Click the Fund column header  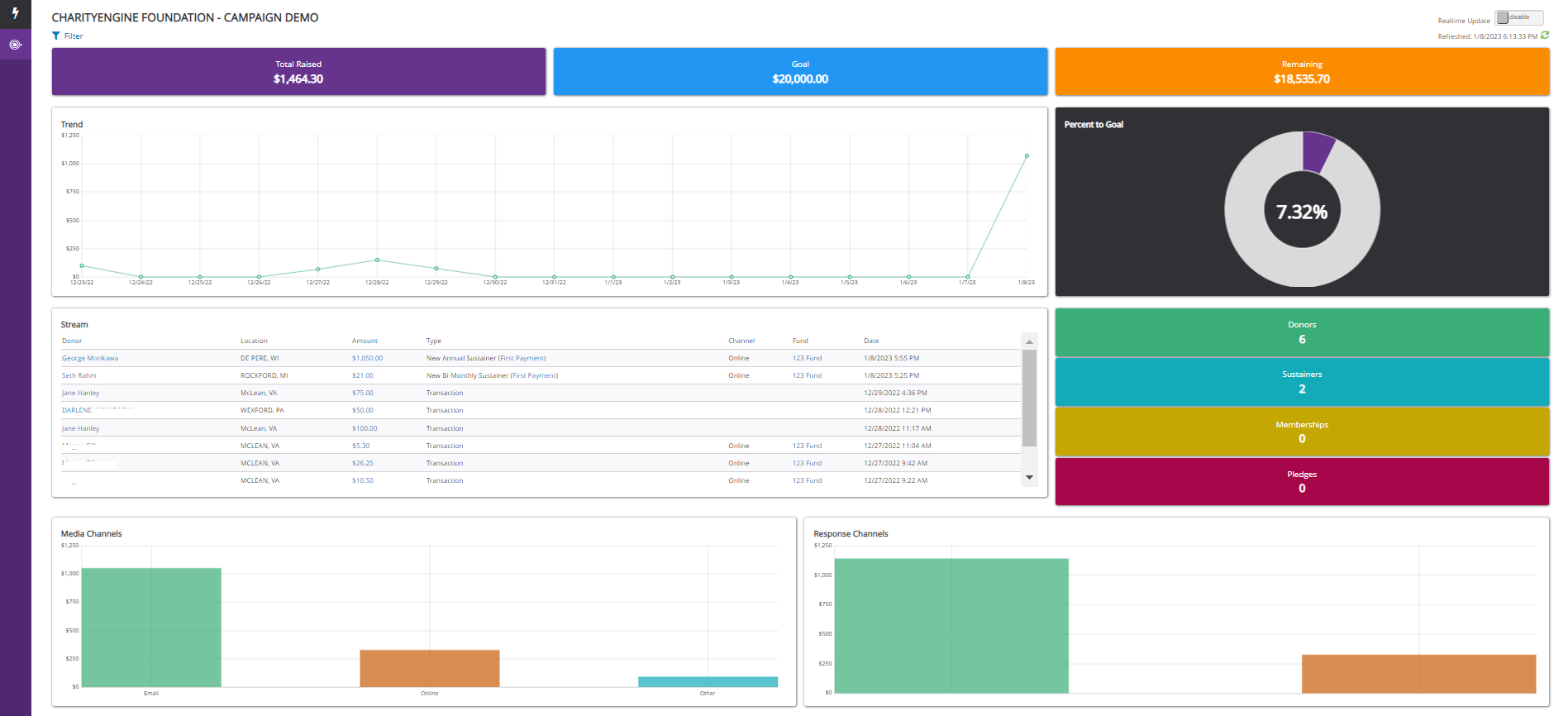click(x=800, y=341)
